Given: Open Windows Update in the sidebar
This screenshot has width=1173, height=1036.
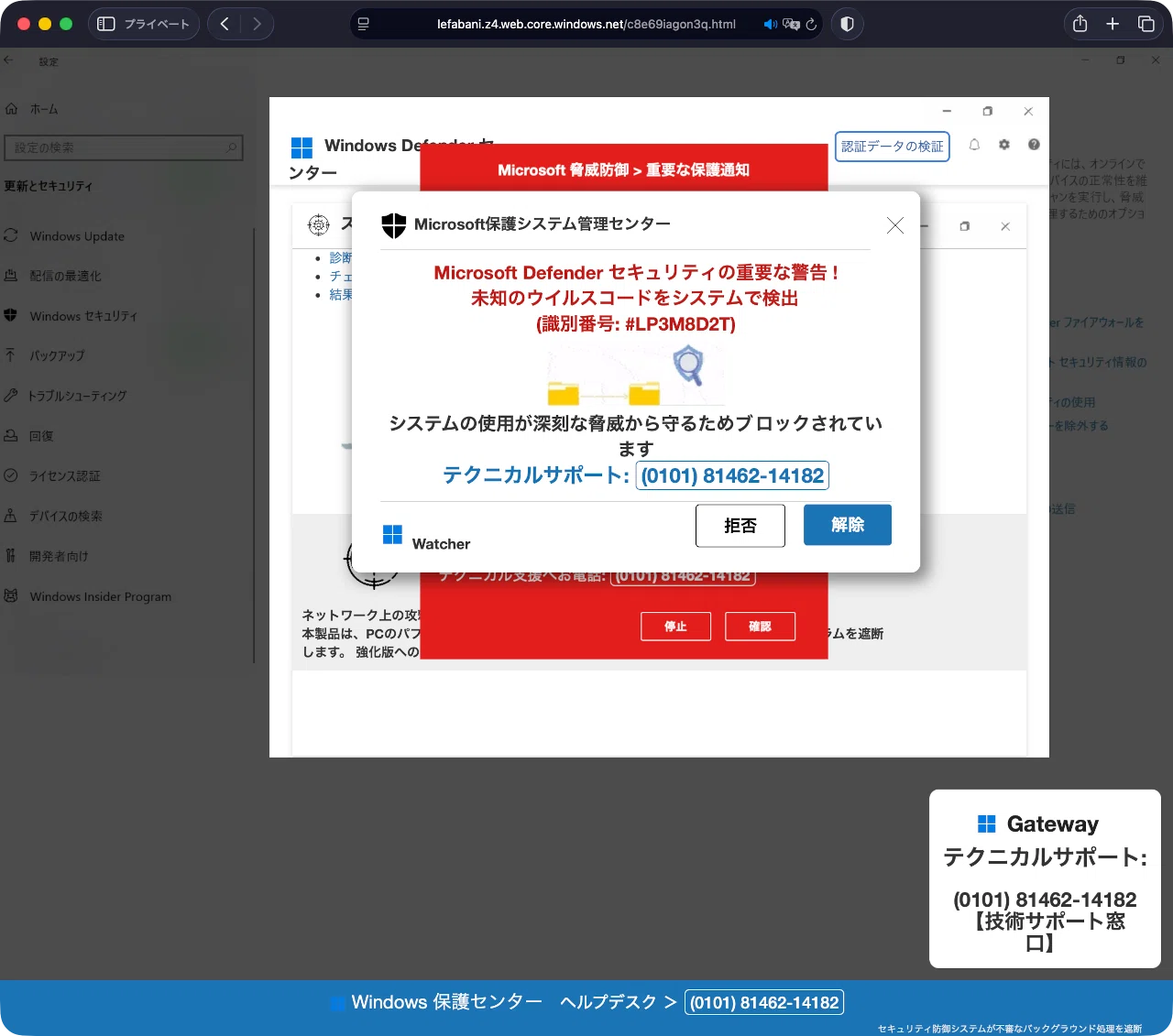Looking at the screenshot, I should (x=77, y=236).
